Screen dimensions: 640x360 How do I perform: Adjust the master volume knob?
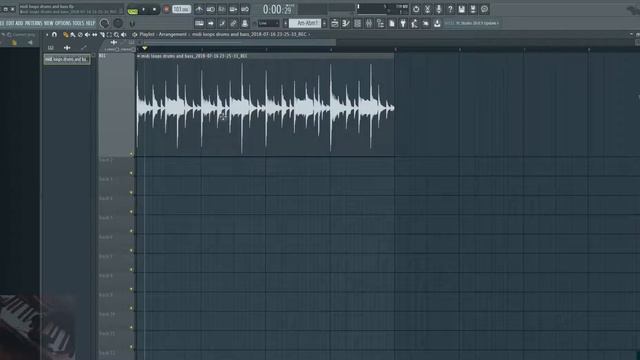(x=104, y=23)
